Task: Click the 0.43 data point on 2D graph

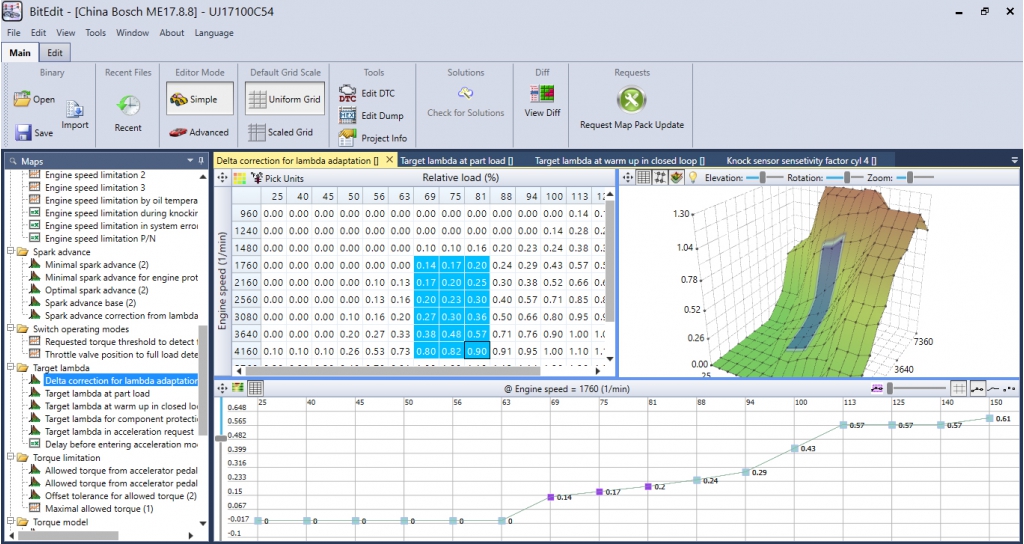Action: [x=795, y=449]
